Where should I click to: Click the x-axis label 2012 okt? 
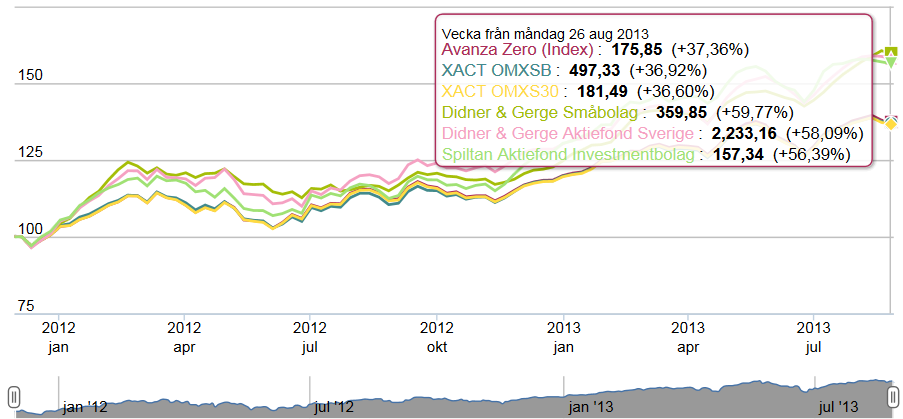[437, 338]
